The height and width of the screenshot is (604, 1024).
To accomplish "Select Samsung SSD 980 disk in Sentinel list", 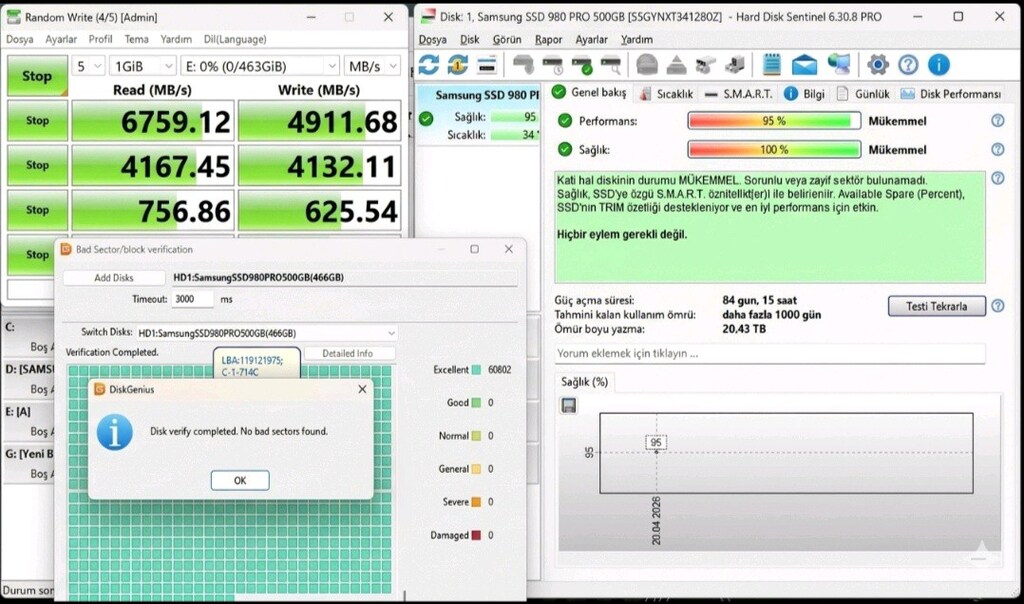I will tap(479, 114).
